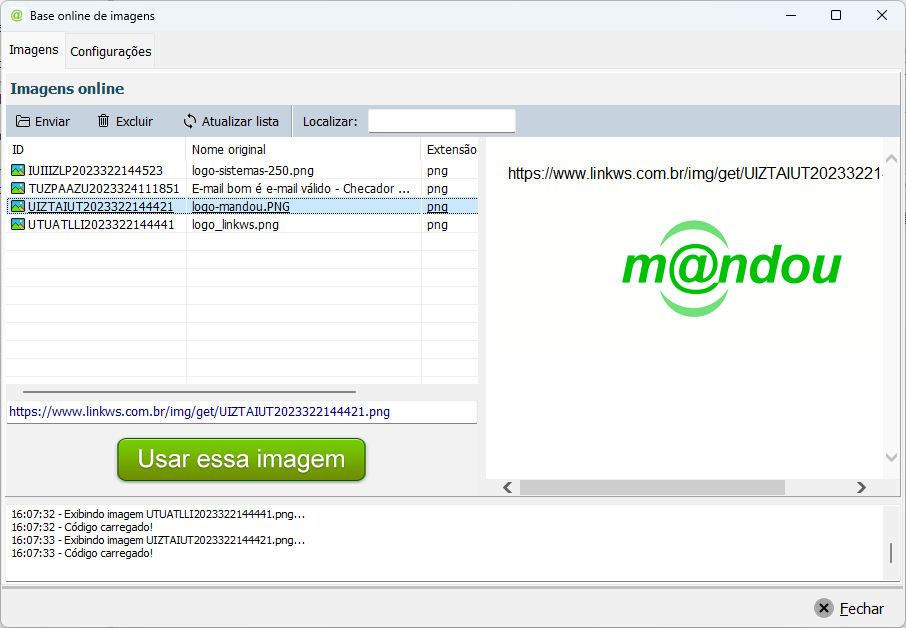Click the @ application icon in title bar
The height and width of the screenshot is (628, 906).
16,16
